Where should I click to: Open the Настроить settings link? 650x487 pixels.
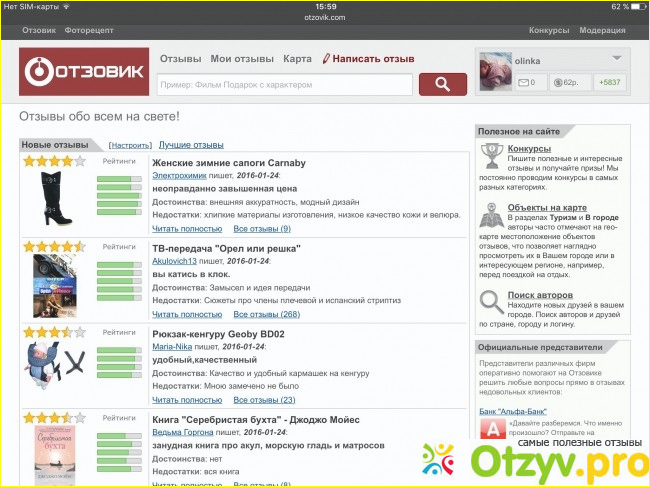[x=130, y=145]
